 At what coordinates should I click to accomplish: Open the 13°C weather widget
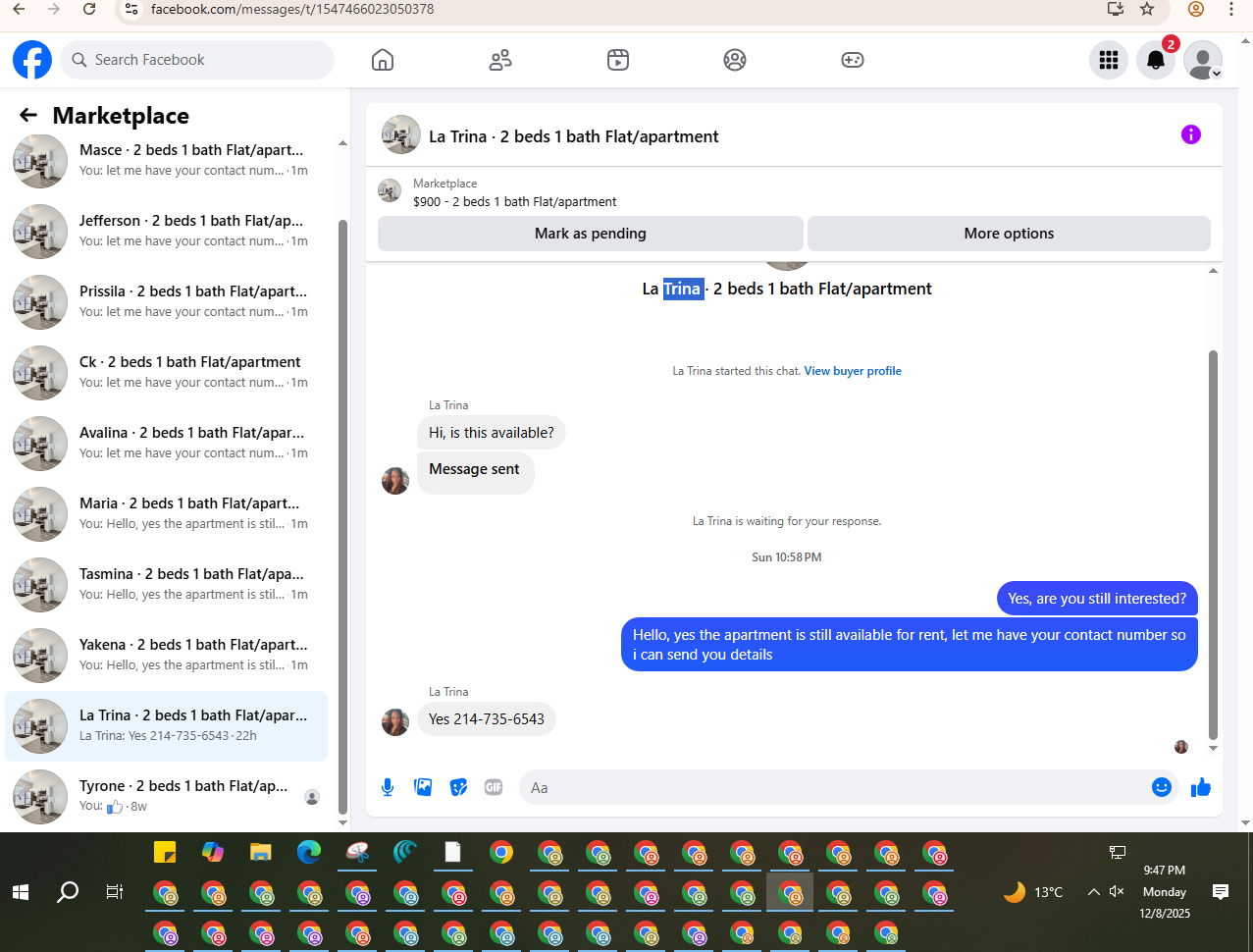[1033, 892]
